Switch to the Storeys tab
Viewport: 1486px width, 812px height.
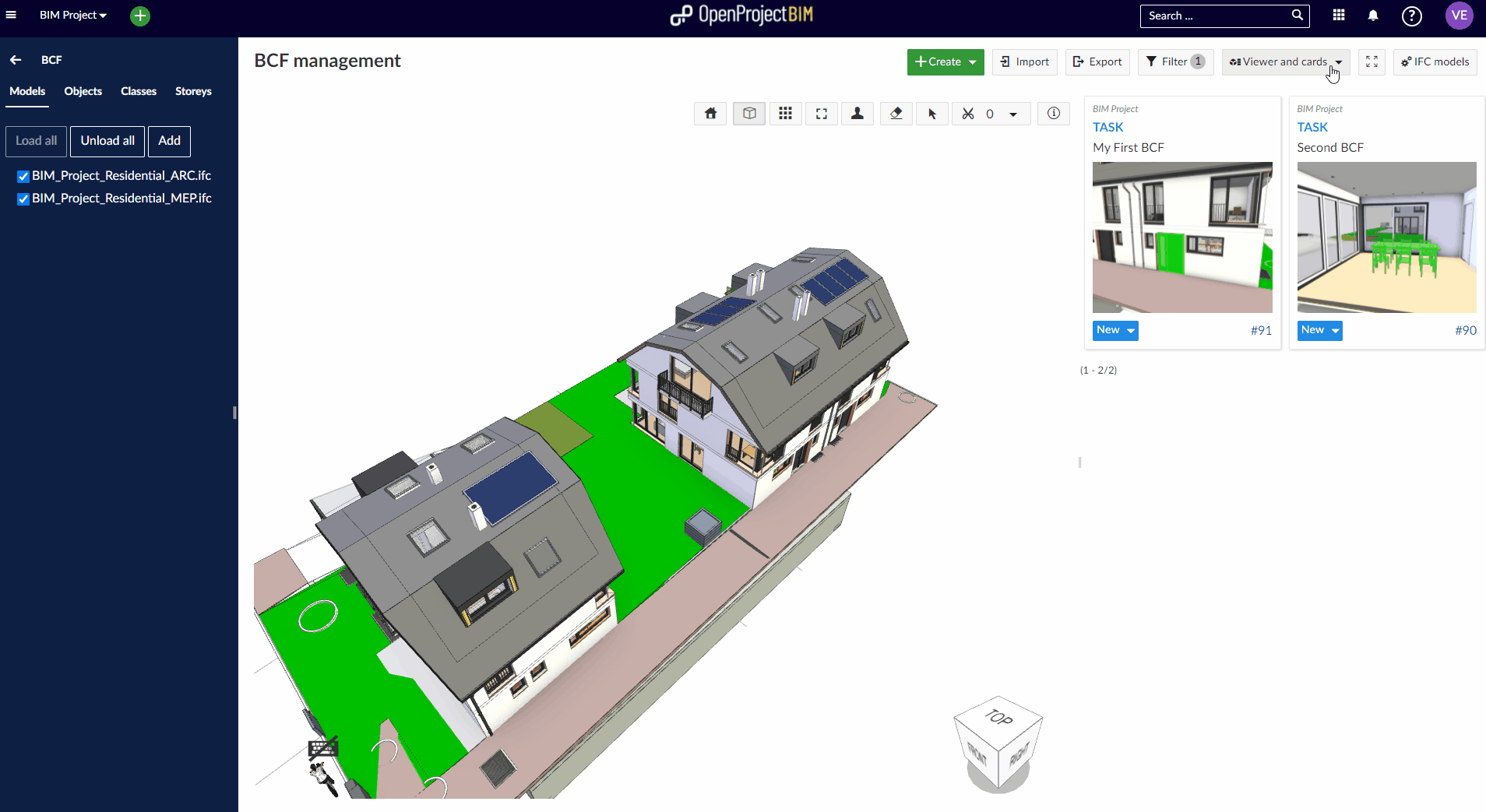point(193,91)
